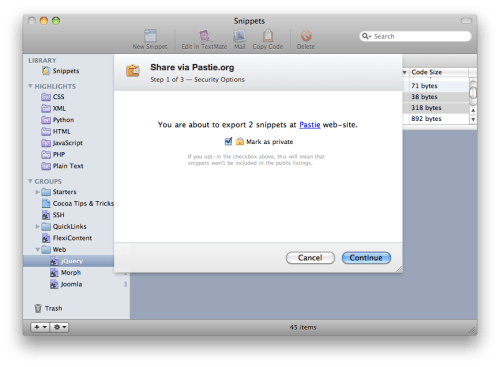Click into the Search field
Viewport: 500px width, 367px height.
pos(415,36)
